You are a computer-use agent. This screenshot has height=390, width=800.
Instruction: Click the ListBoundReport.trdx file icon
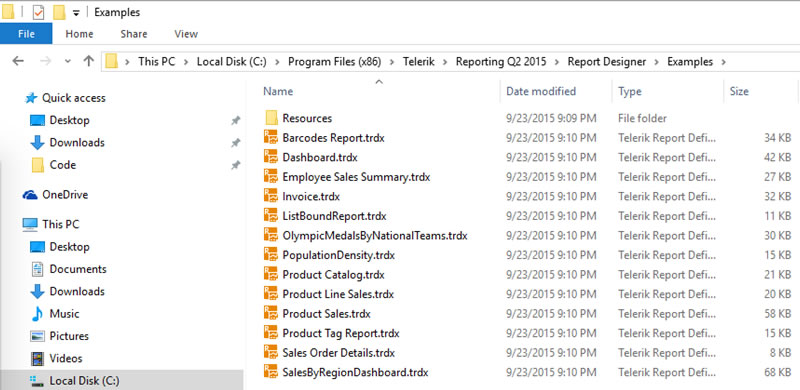270,216
